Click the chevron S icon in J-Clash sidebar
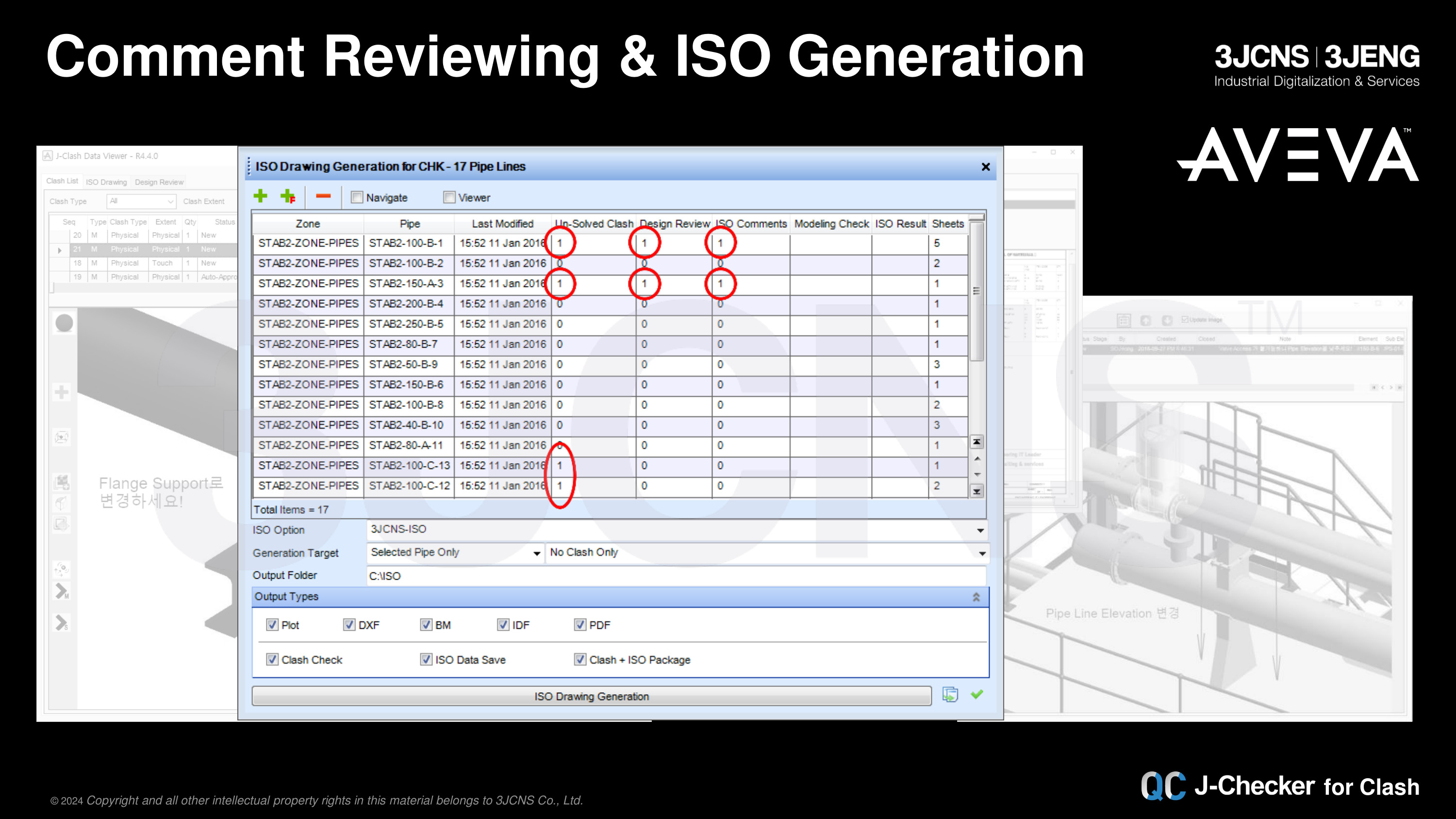Viewport: 1456px width, 819px height. click(x=62, y=622)
